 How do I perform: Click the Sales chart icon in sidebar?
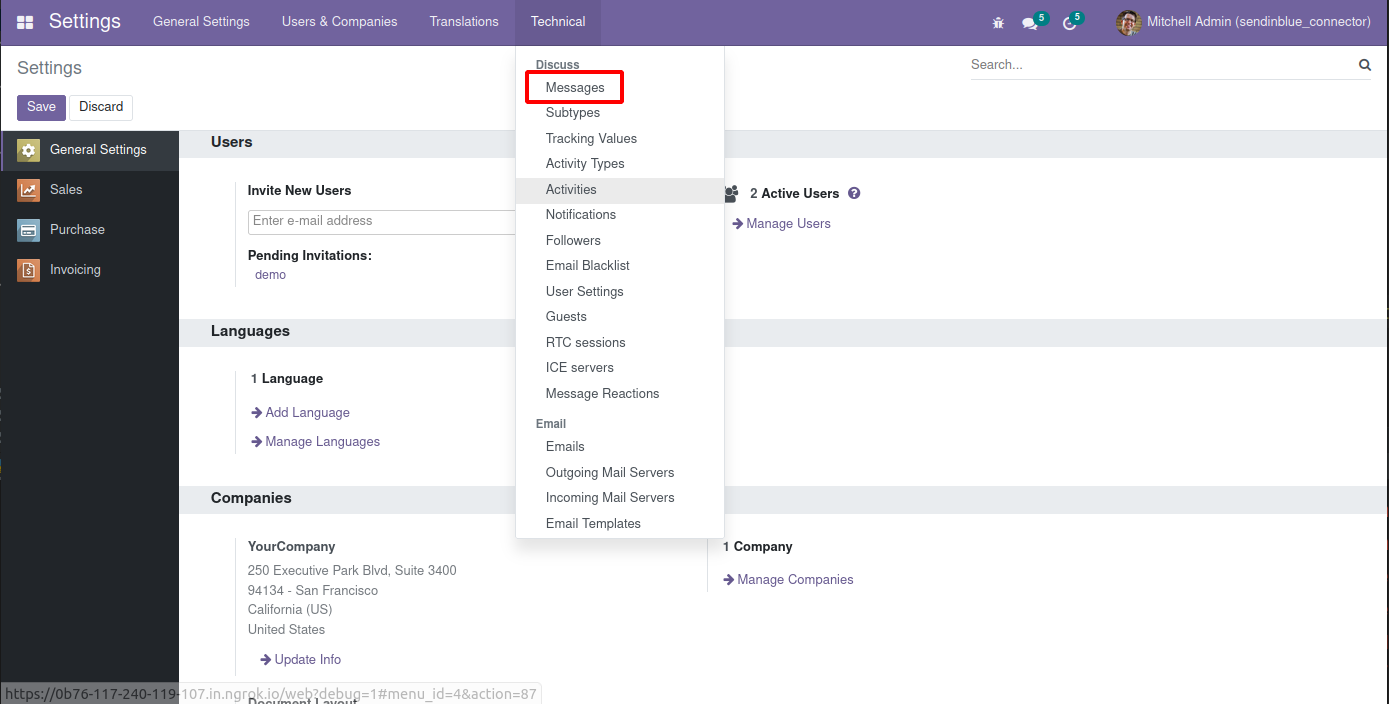(x=28, y=190)
